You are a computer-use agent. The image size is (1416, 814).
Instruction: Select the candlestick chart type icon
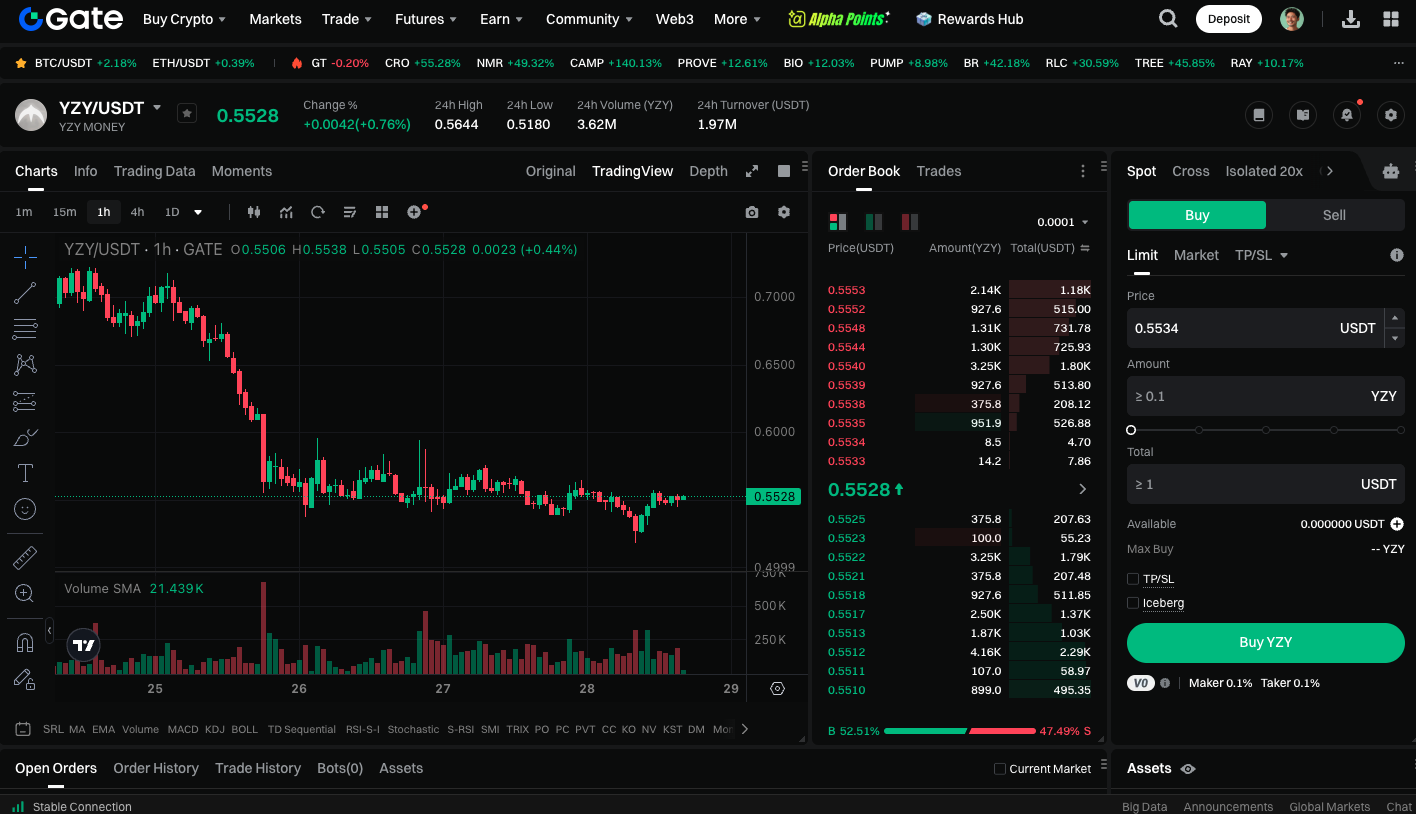pyautogui.click(x=253, y=212)
